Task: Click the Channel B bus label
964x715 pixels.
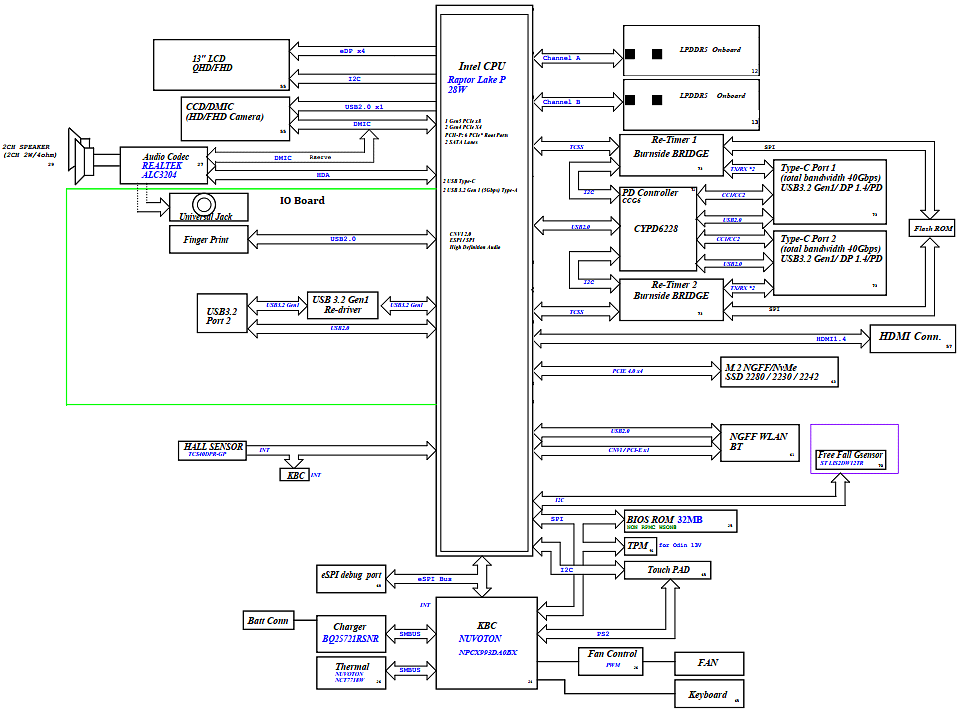Action: pyautogui.click(x=561, y=102)
